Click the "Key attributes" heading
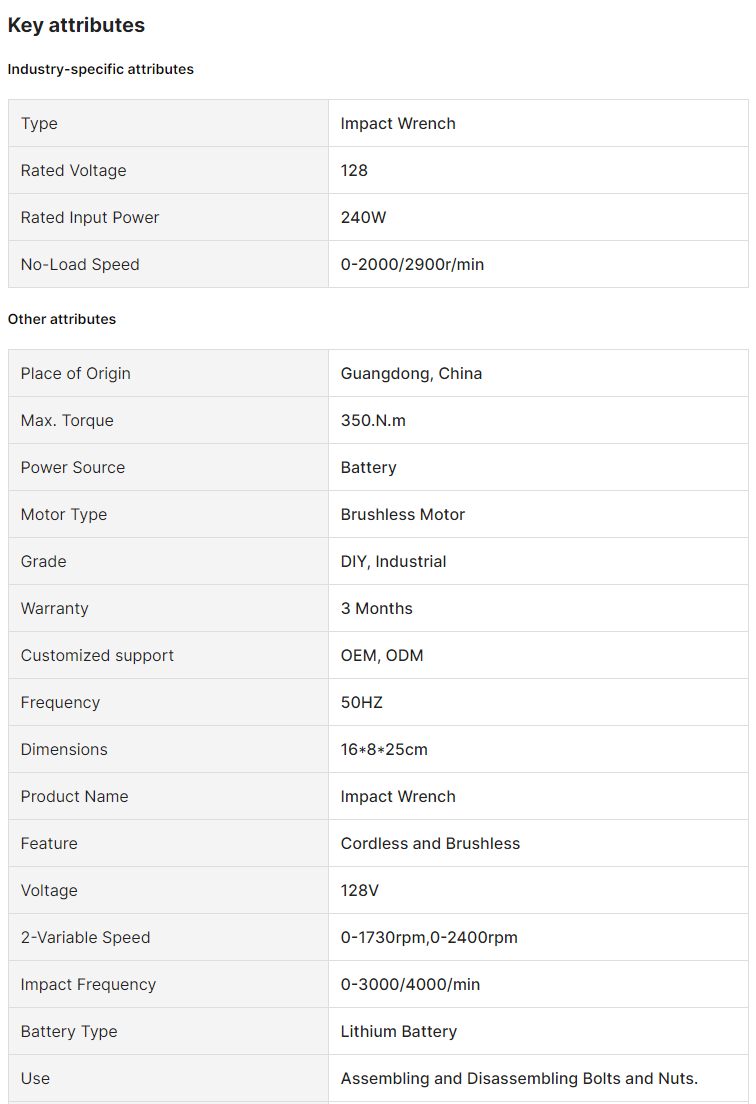This screenshot has height=1104, width=756. (x=76, y=26)
